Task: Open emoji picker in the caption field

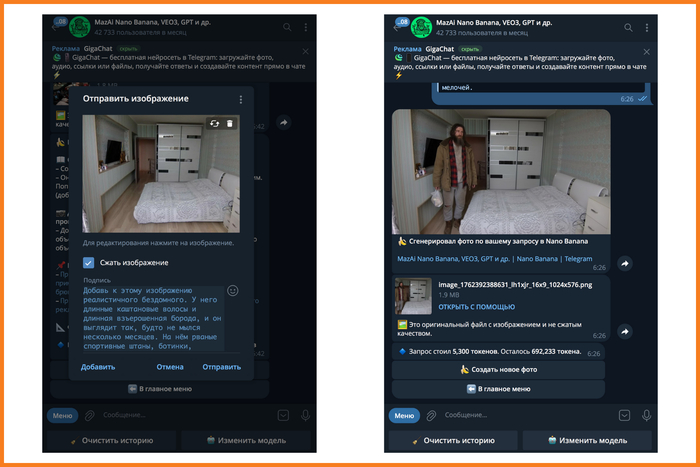Action: tap(233, 290)
